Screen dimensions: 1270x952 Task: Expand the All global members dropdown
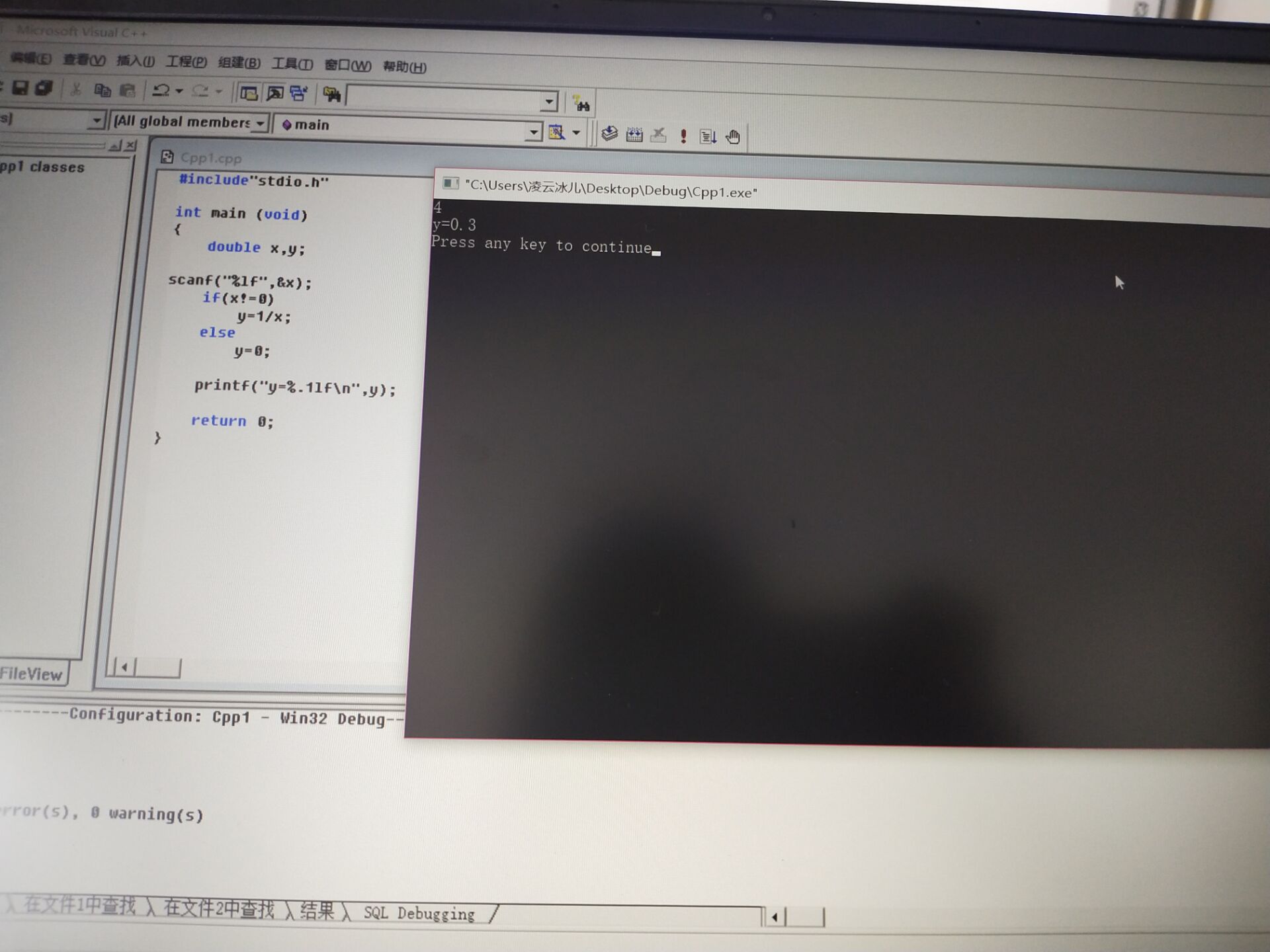tap(261, 124)
